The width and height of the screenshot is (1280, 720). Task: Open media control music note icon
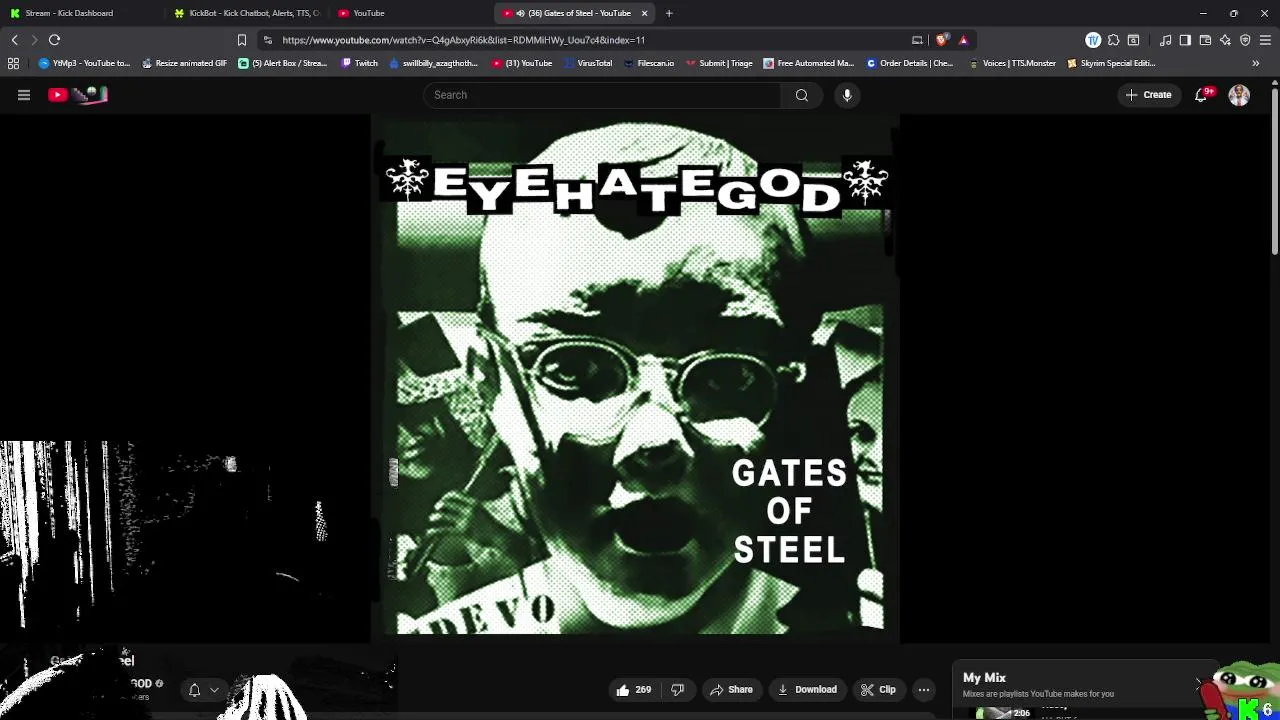(1165, 40)
